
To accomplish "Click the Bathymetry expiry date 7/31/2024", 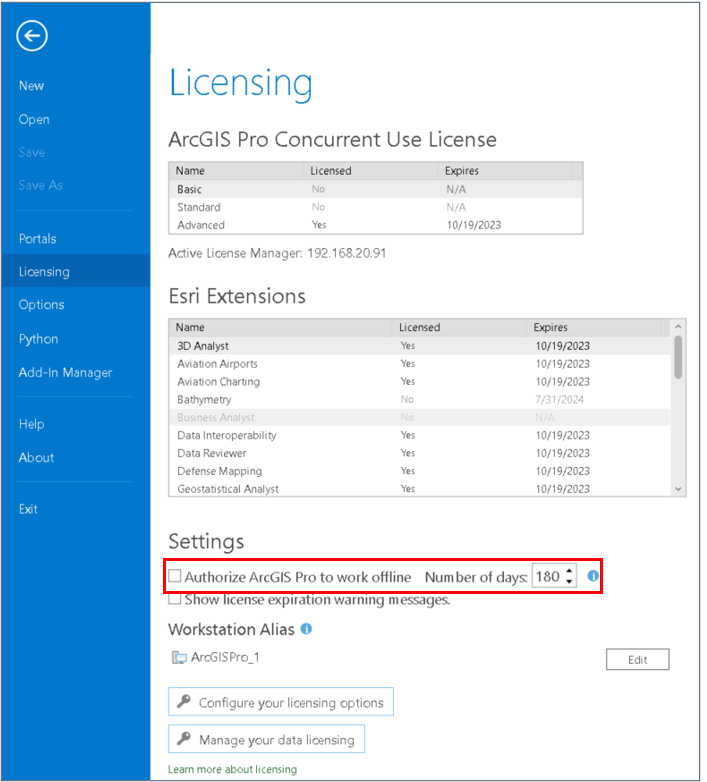I will (559, 400).
